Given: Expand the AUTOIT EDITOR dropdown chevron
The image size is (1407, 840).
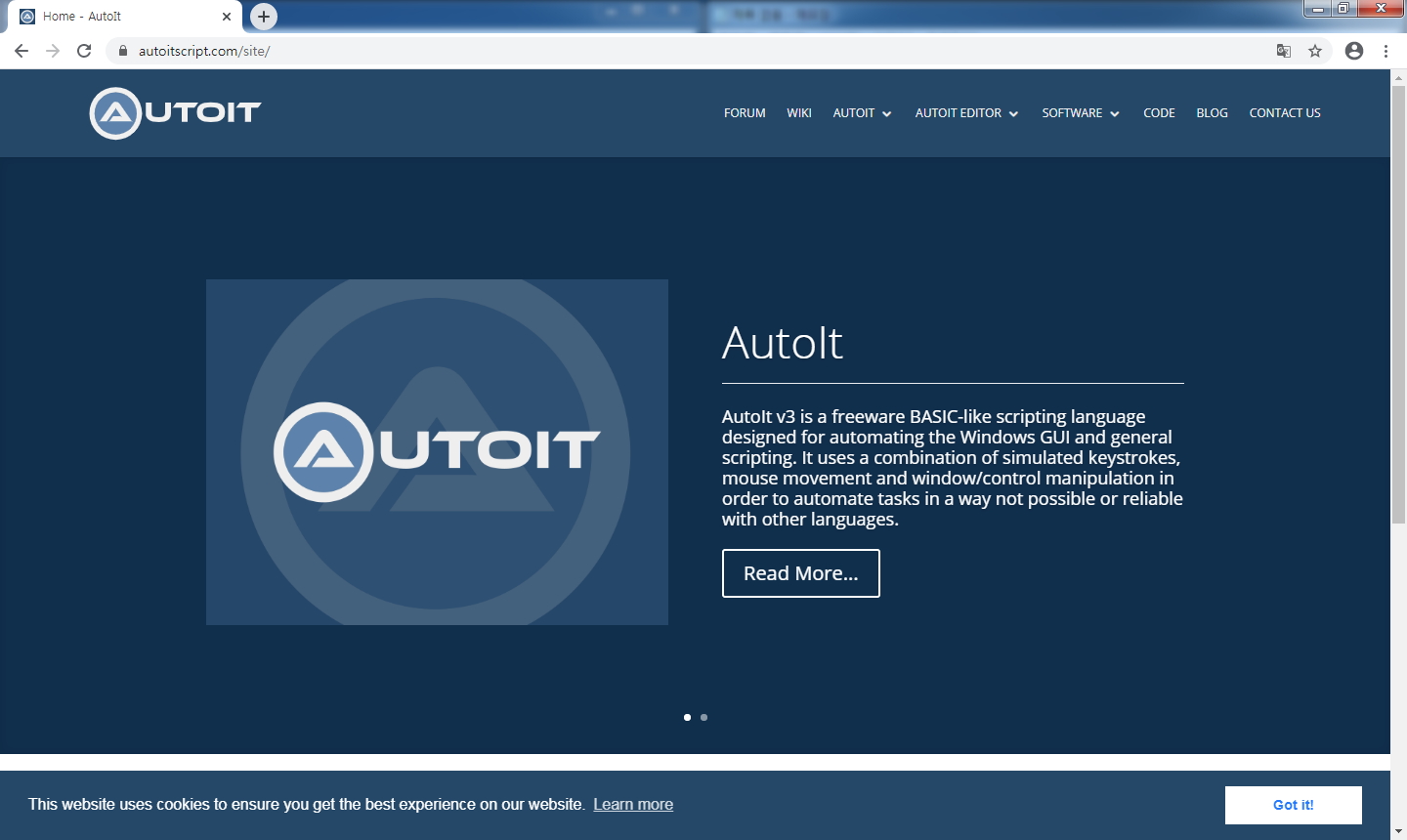Looking at the screenshot, I should tap(1014, 114).
